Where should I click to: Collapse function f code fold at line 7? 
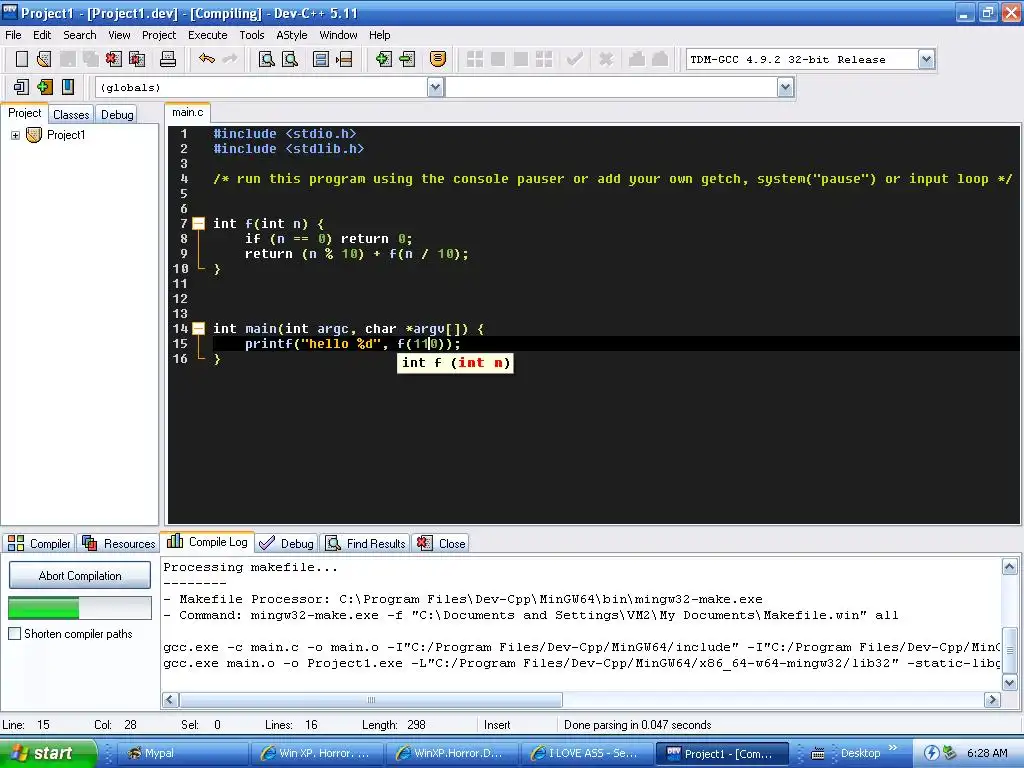199,223
